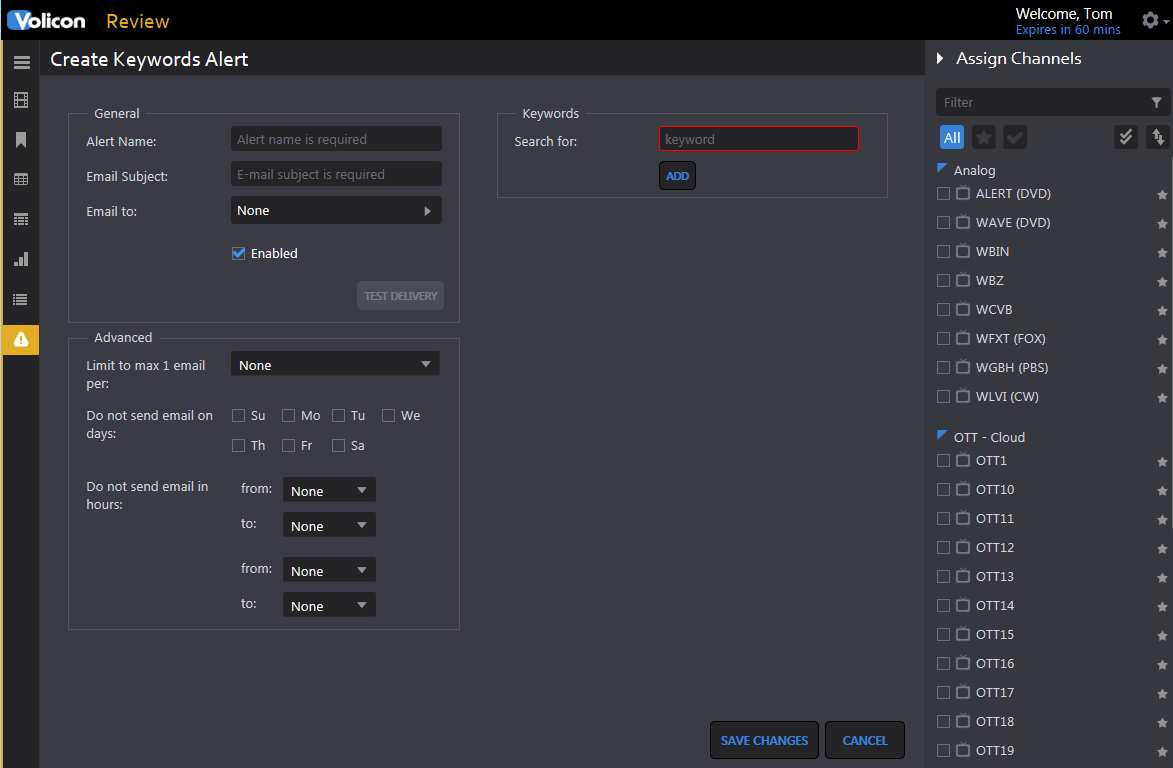Open the hamburger menu in sidebar
The height and width of the screenshot is (768, 1173).
click(22, 62)
